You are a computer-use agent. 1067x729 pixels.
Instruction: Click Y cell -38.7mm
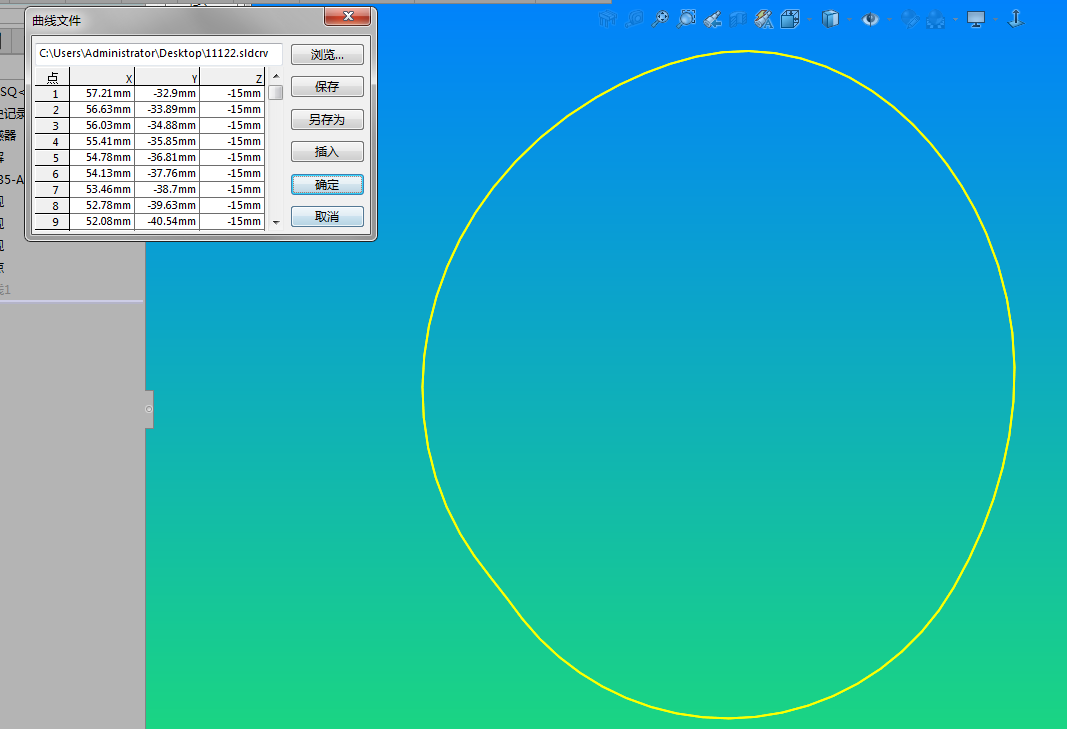[x=167, y=189]
